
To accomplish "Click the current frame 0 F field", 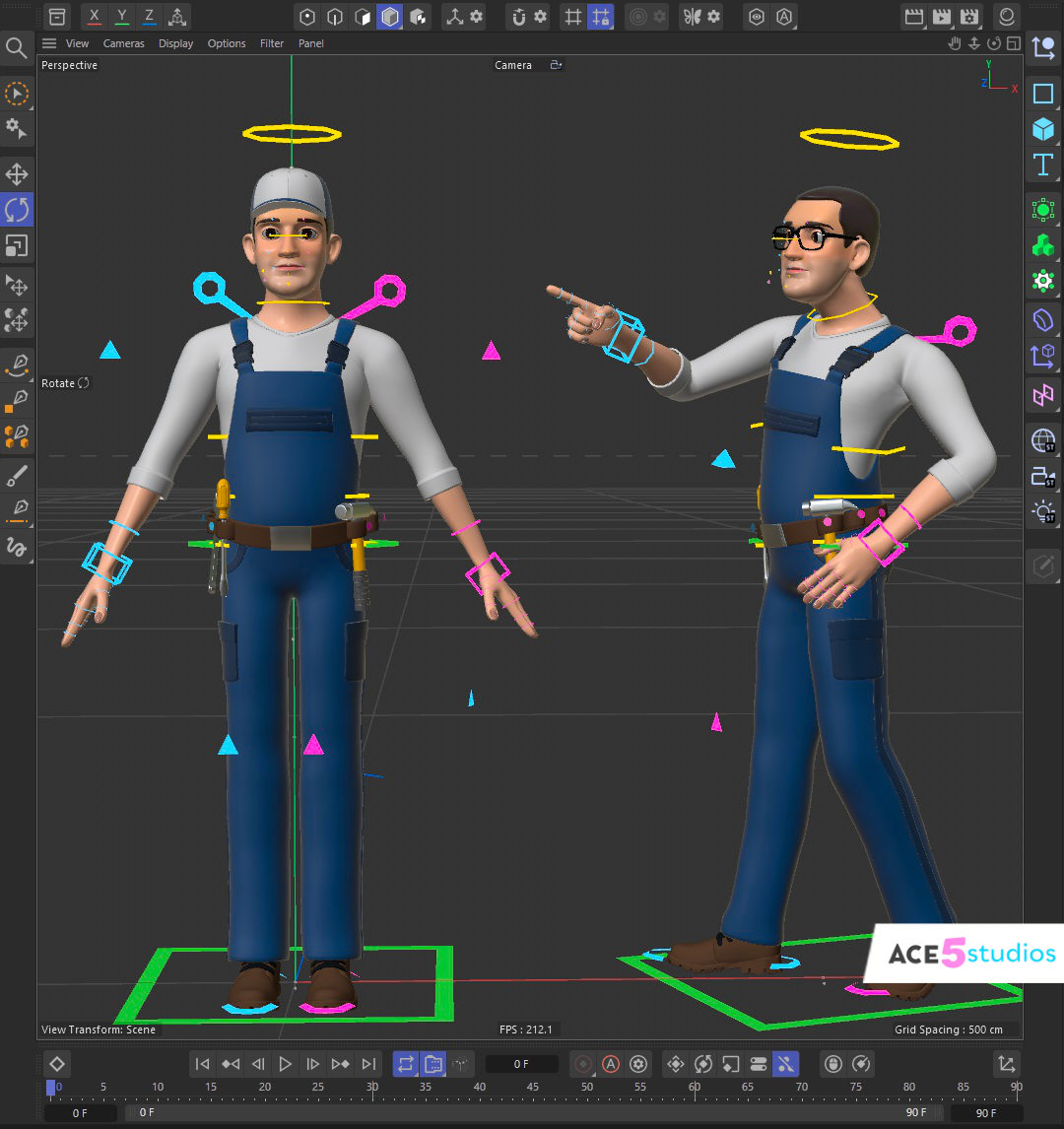I will coord(521,1064).
